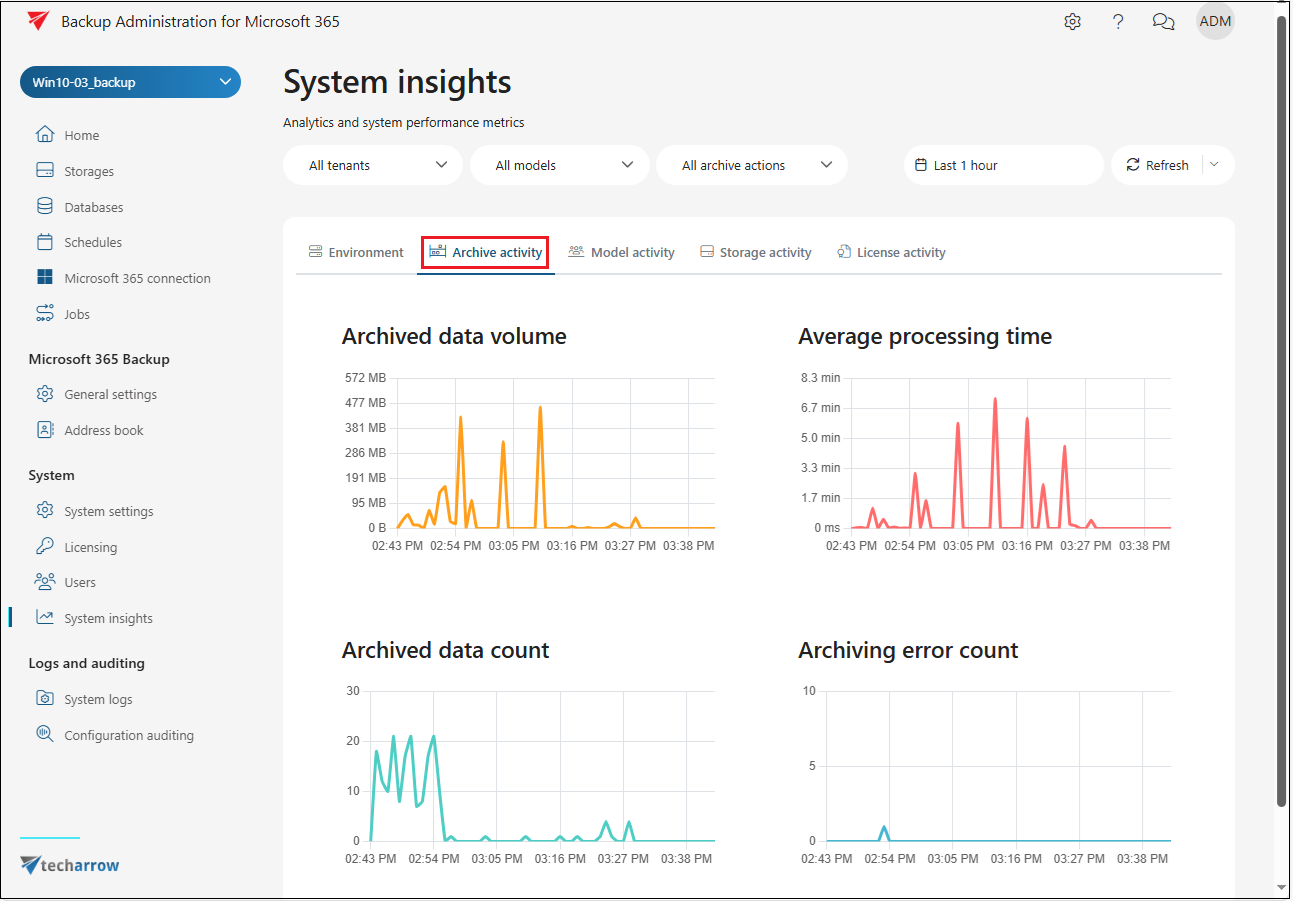The image size is (1293, 901).
Task: Switch to the Storage activity tab
Action: click(755, 253)
